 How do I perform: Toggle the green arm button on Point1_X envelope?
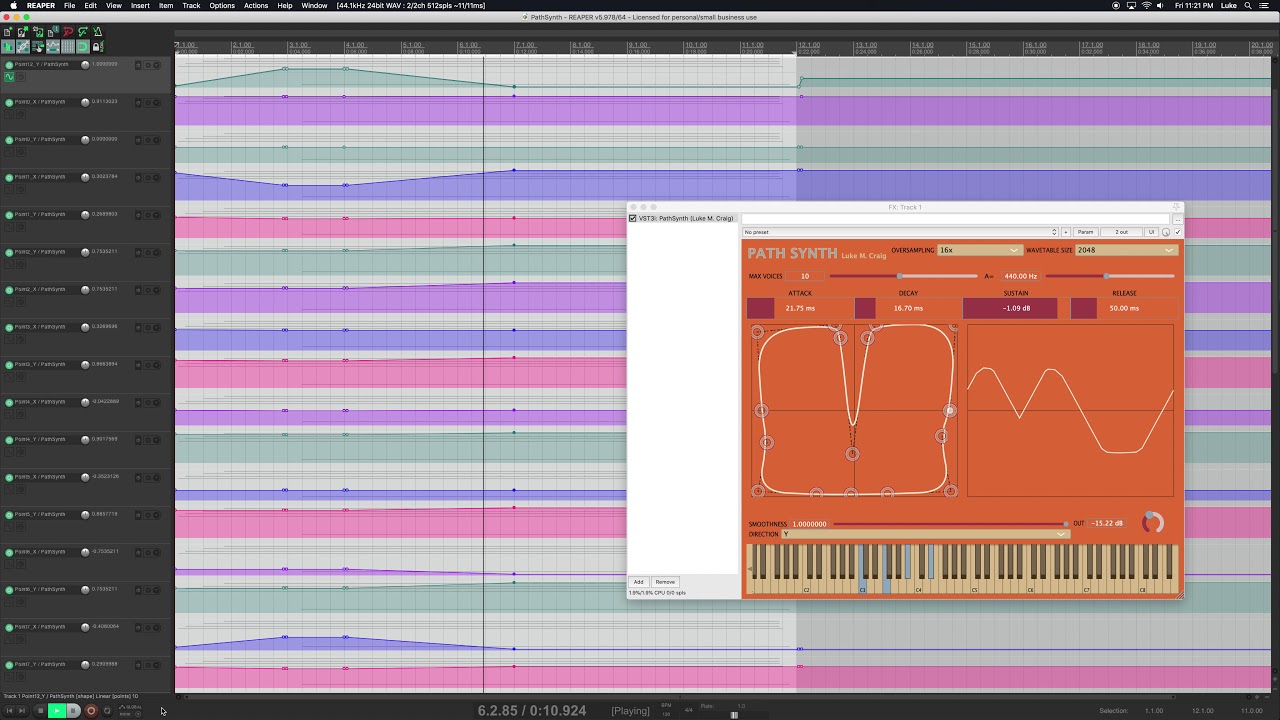click(9, 177)
